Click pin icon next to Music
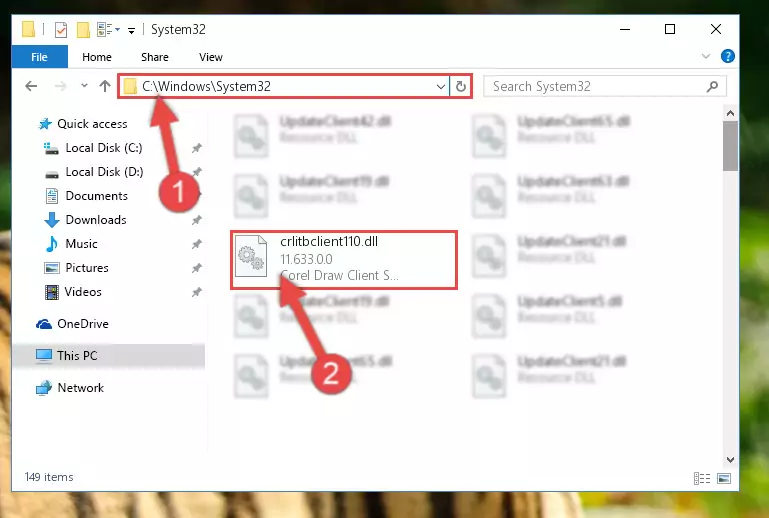The height and width of the screenshot is (518, 769). pos(196,244)
